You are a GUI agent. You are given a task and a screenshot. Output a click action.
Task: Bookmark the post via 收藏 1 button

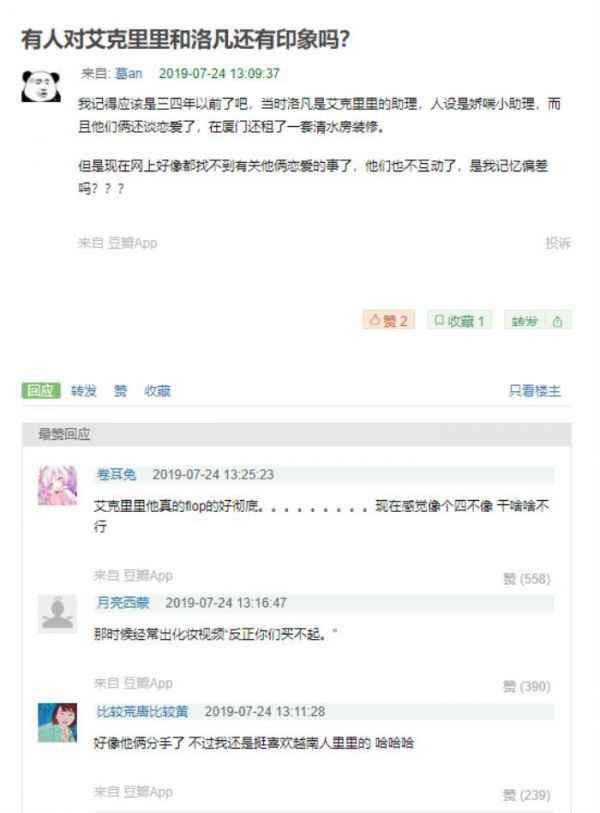coord(459,321)
